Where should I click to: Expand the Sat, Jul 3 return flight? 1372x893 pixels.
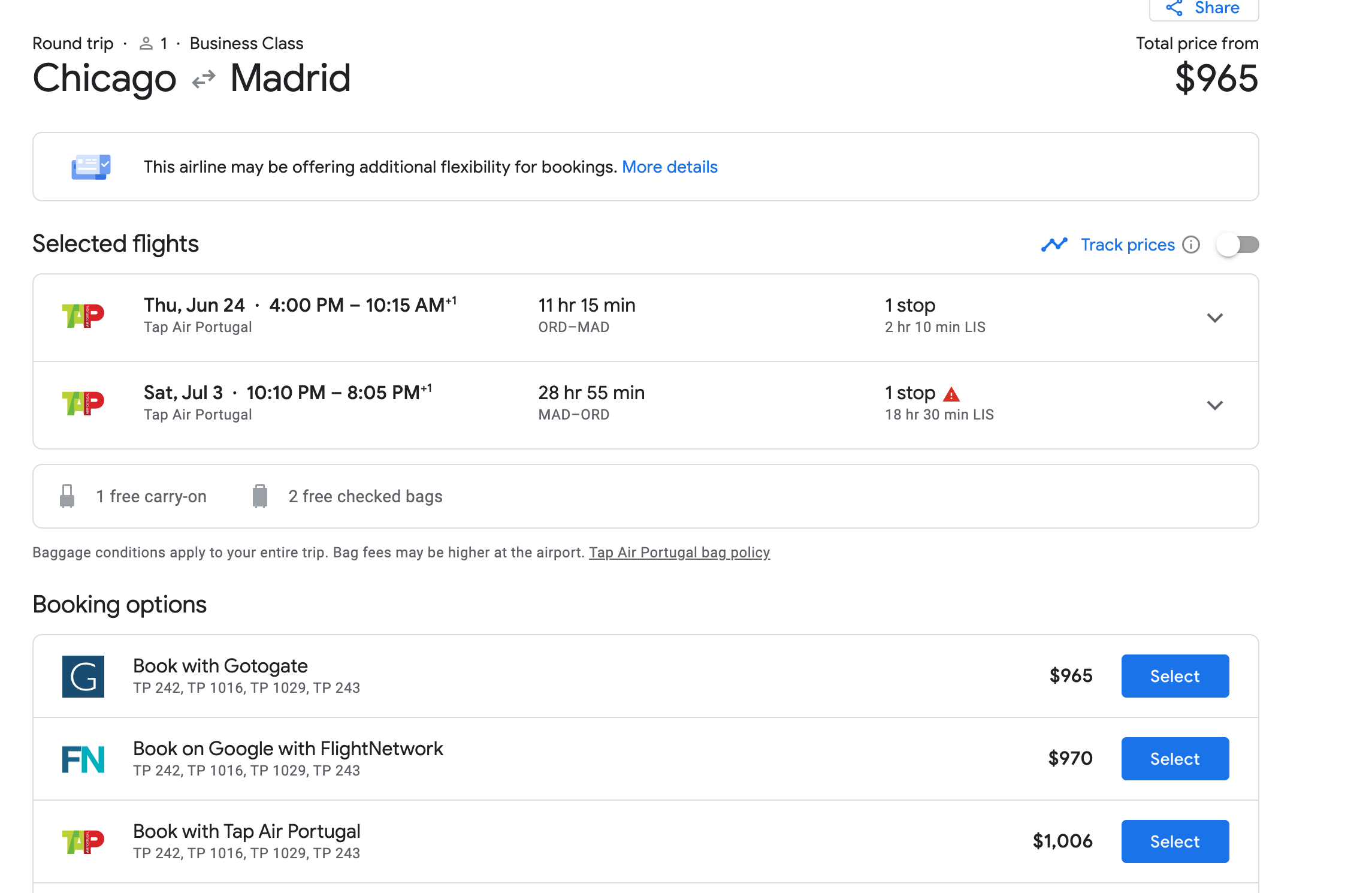[x=1214, y=405]
